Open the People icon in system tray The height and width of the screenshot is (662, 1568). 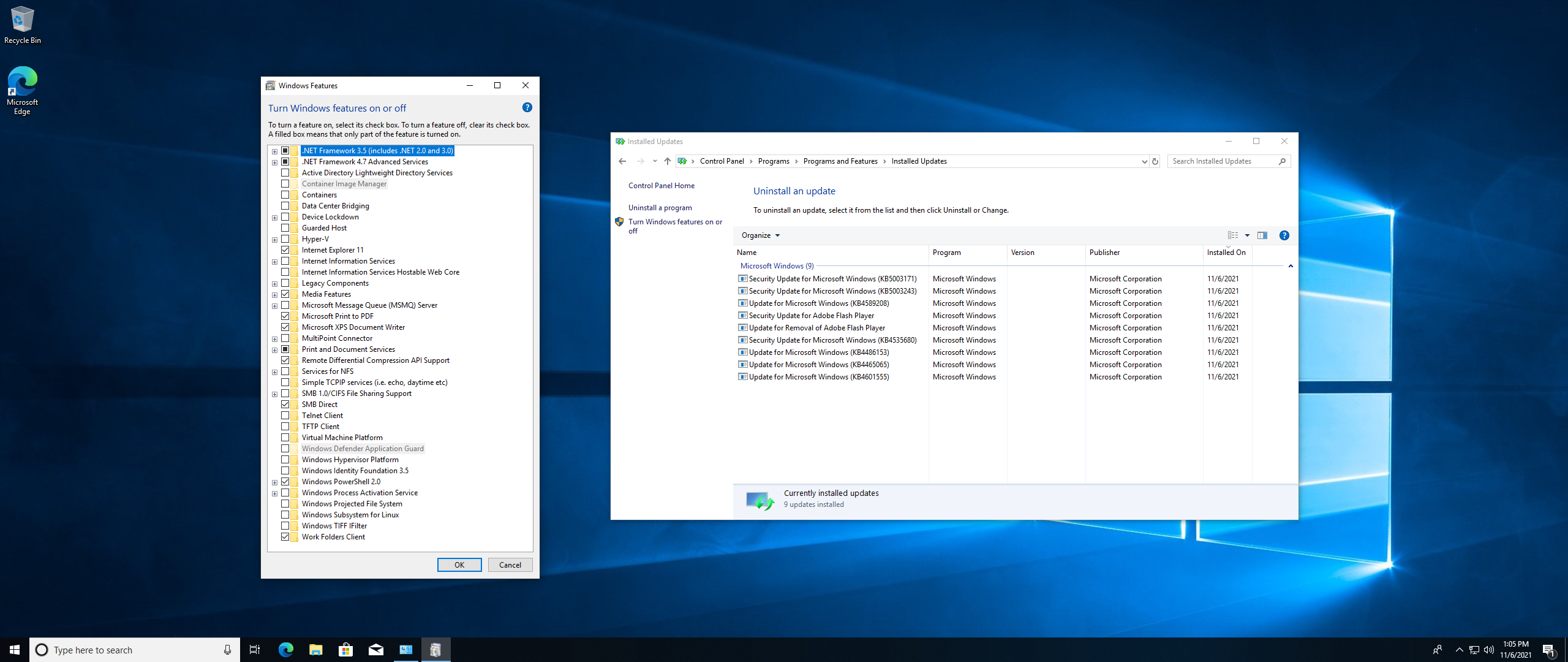tap(1438, 650)
